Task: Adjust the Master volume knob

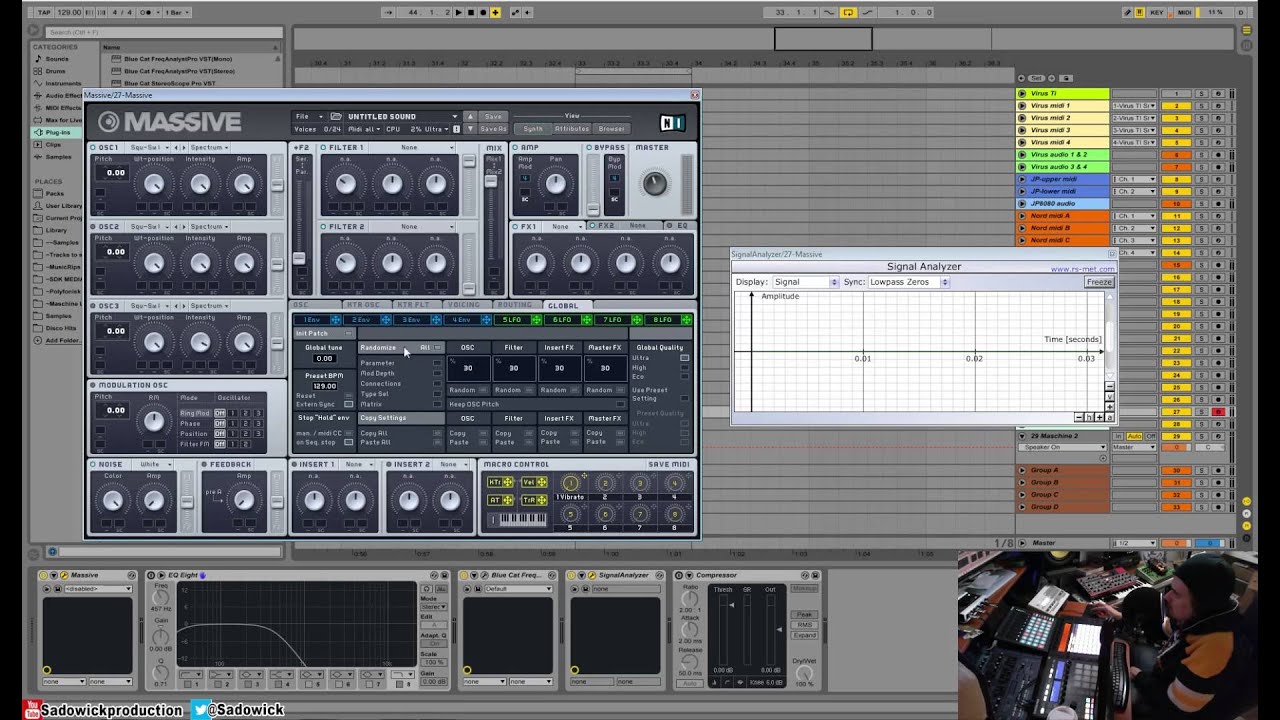Action: [x=653, y=183]
